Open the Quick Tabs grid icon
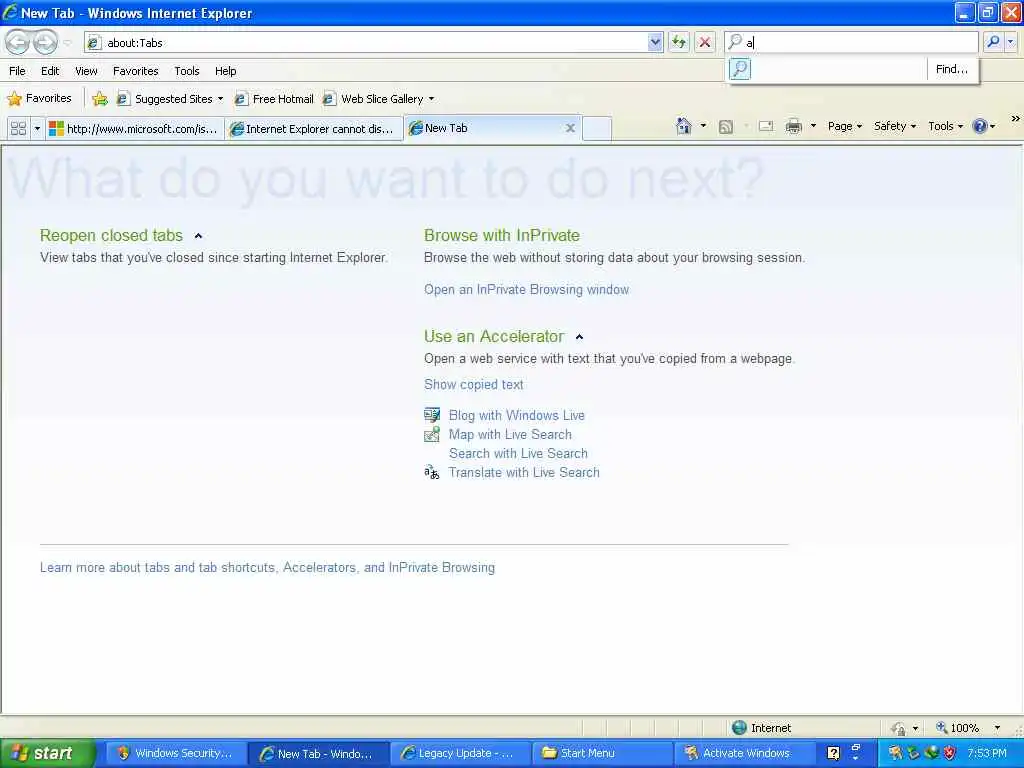1024x768 pixels. point(18,129)
